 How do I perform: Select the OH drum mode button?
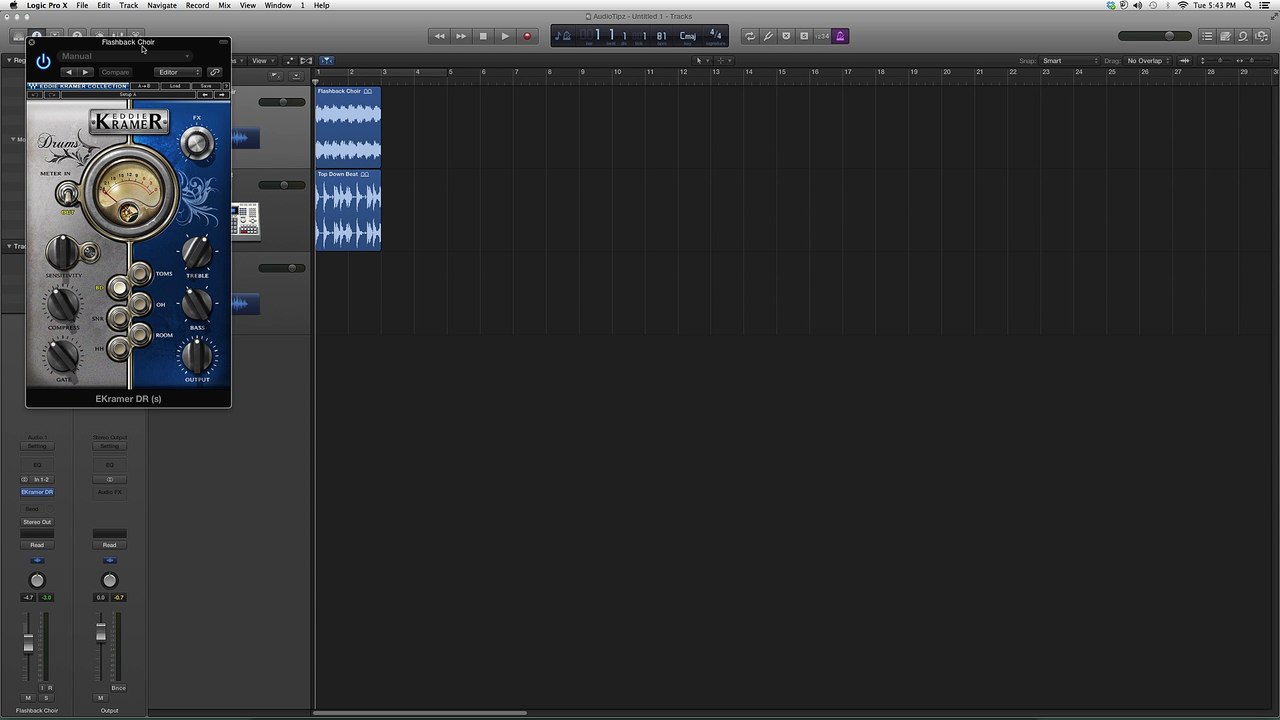coord(140,304)
